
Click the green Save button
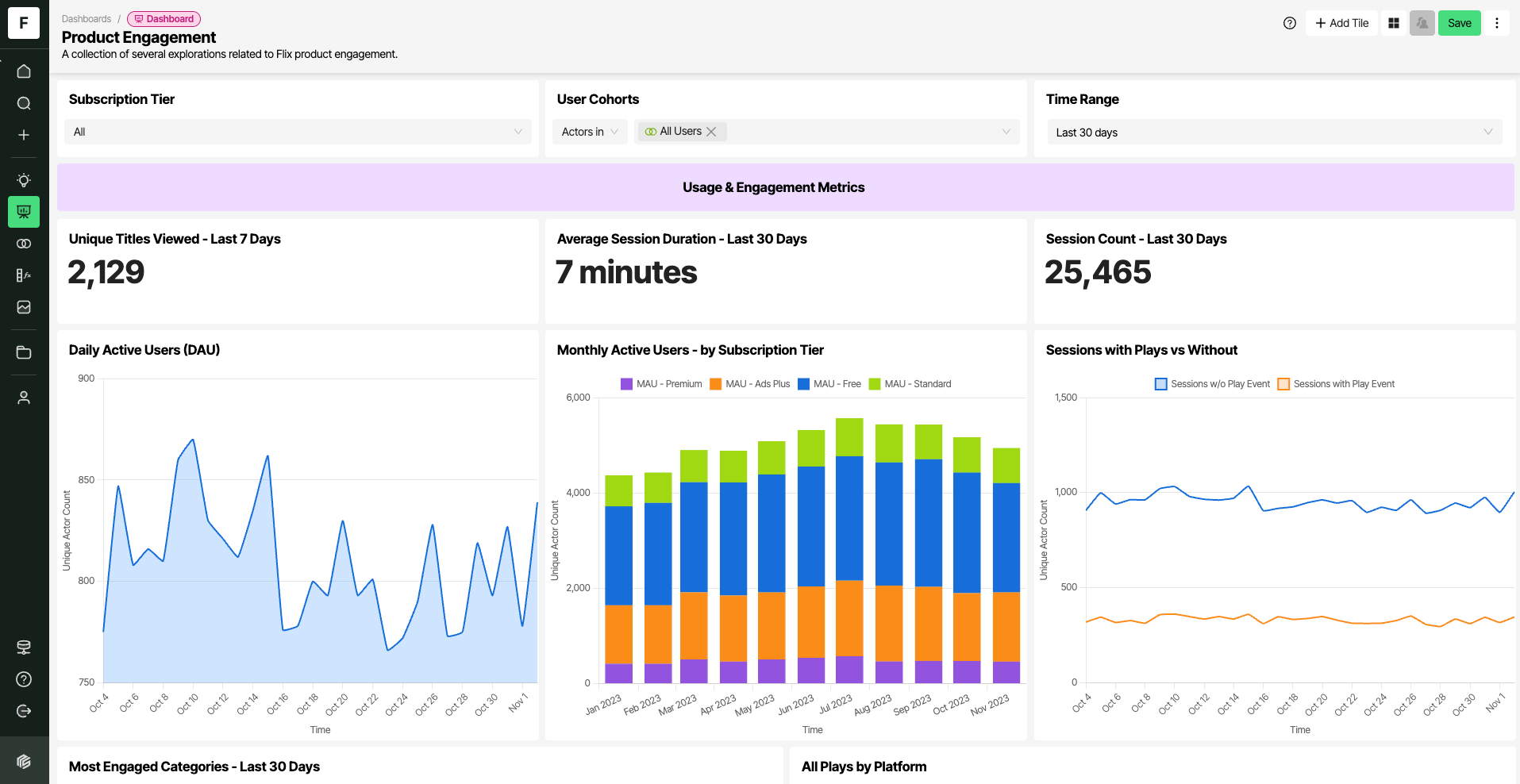coord(1459,23)
